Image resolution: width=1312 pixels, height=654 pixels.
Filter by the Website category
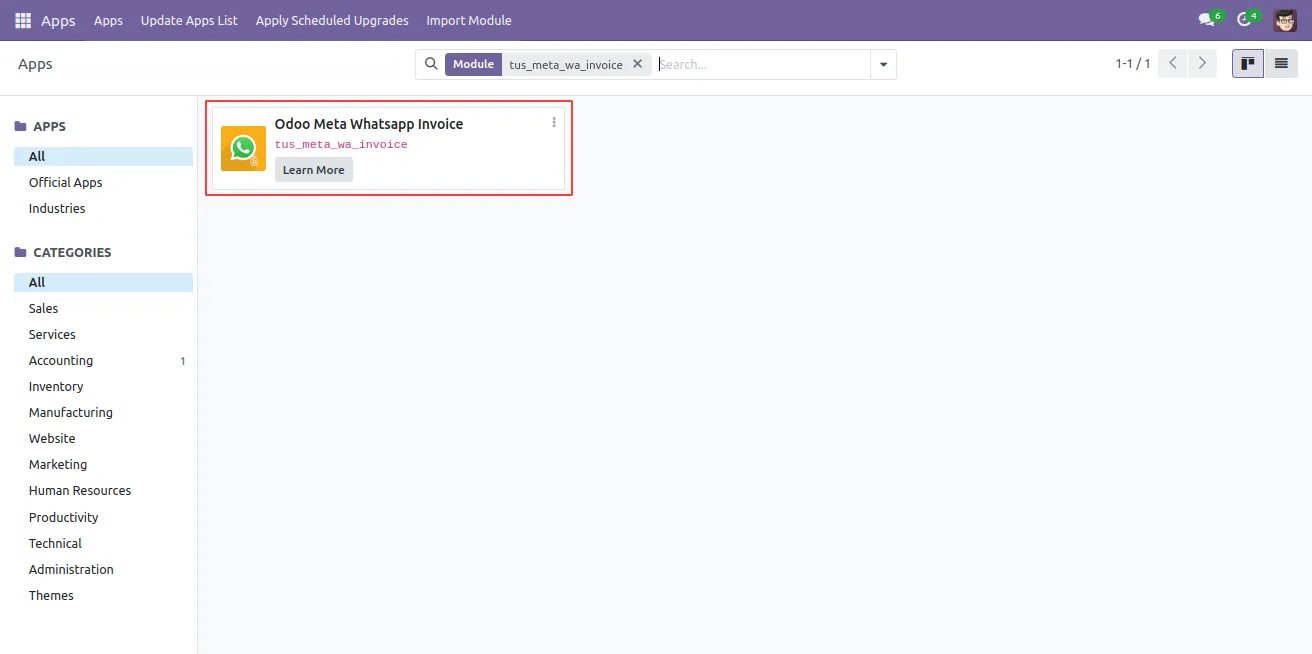click(103, 438)
